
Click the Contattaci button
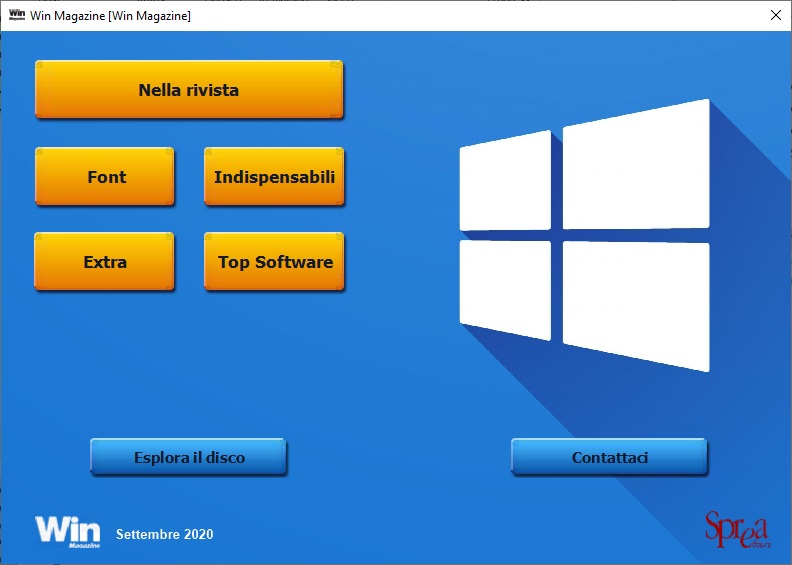pyautogui.click(x=609, y=457)
